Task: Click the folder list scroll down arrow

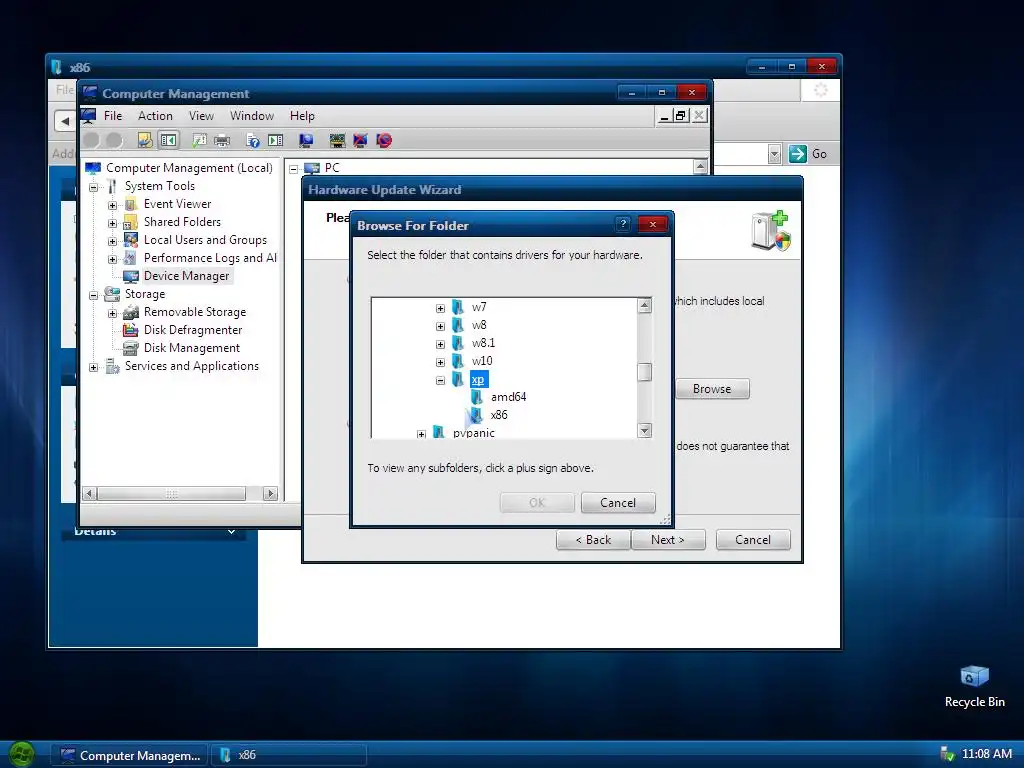Action: pos(645,430)
